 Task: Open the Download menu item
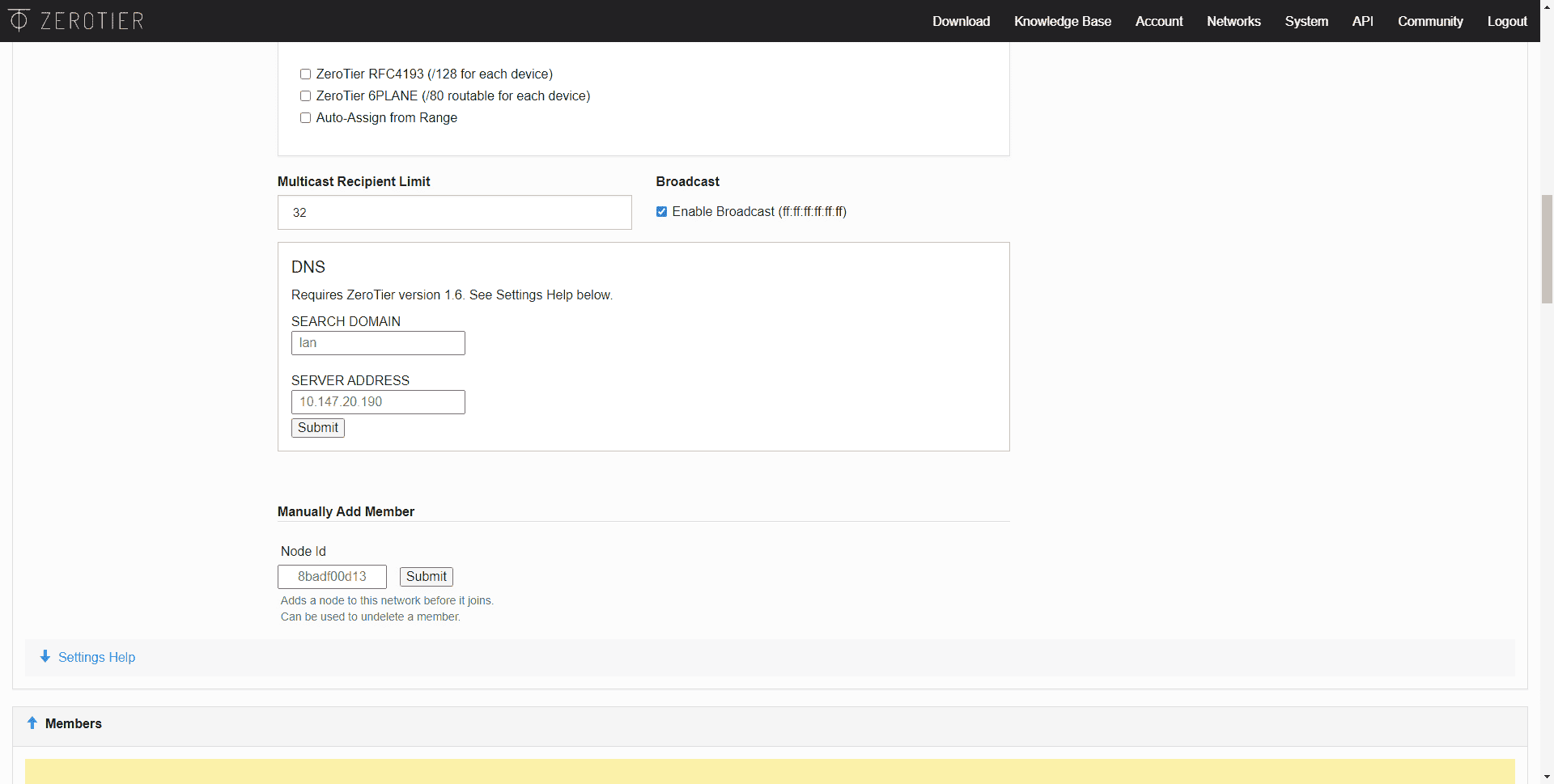[961, 21]
